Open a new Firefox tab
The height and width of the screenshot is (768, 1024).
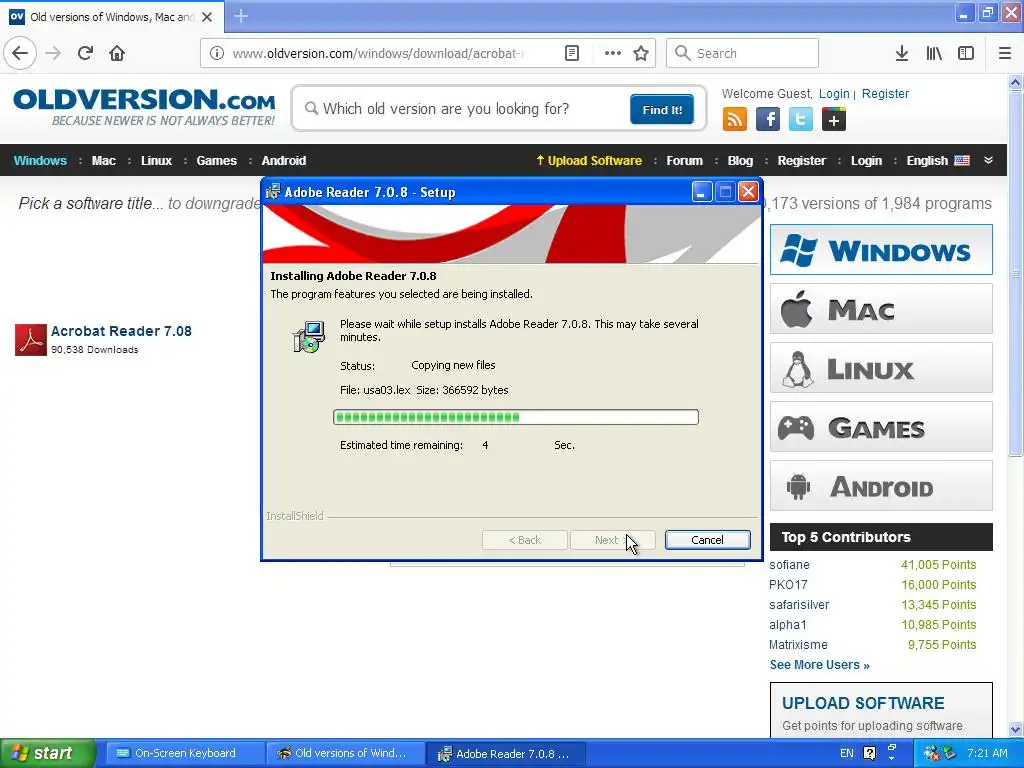pyautogui.click(x=241, y=16)
